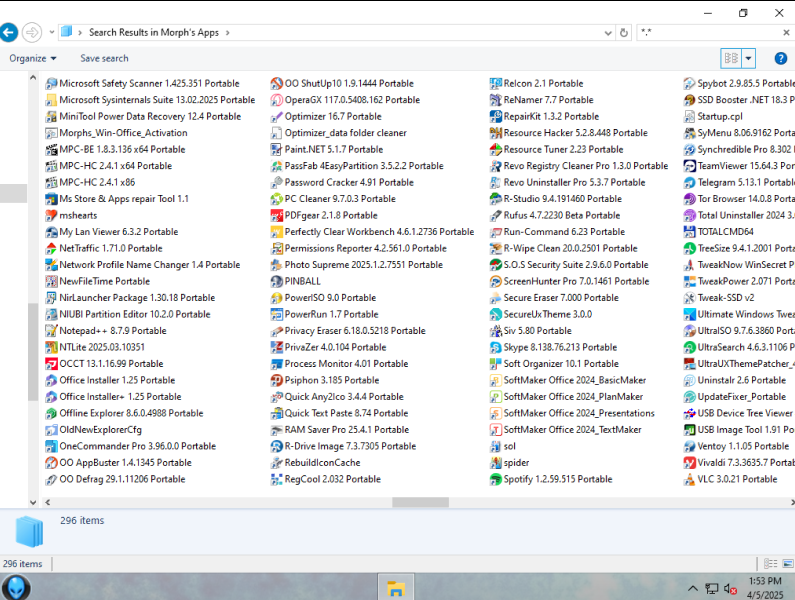The image size is (795, 600).
Task: Click the horizontal scrollbar left arrow
Action: tap(47, 502)
